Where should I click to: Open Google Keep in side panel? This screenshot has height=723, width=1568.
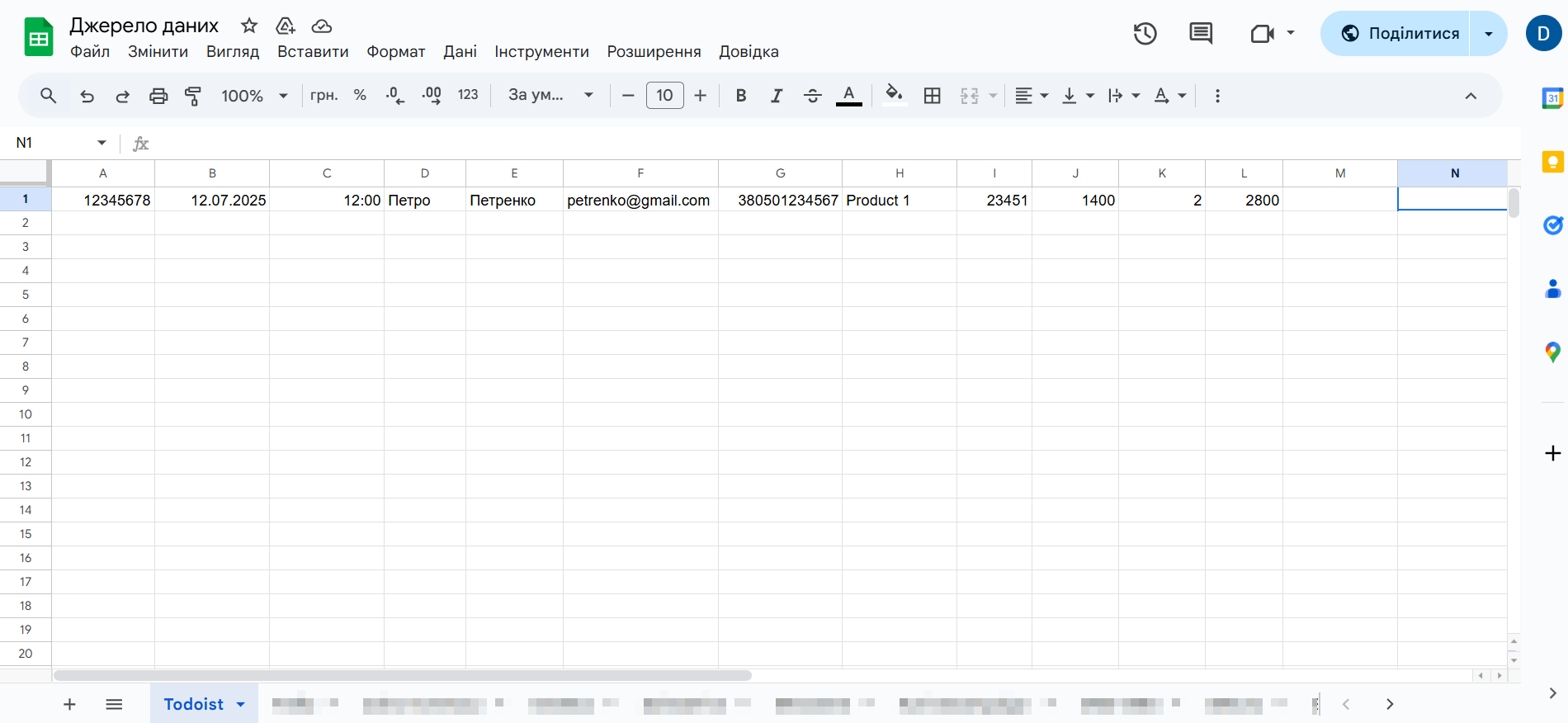click(x=1552, y=162)
